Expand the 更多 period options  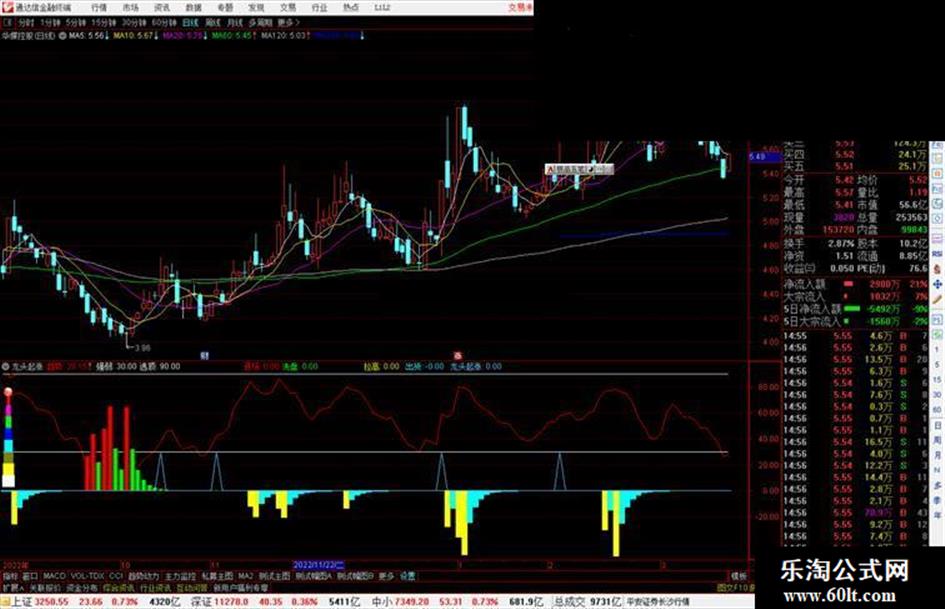pos(288,23)
